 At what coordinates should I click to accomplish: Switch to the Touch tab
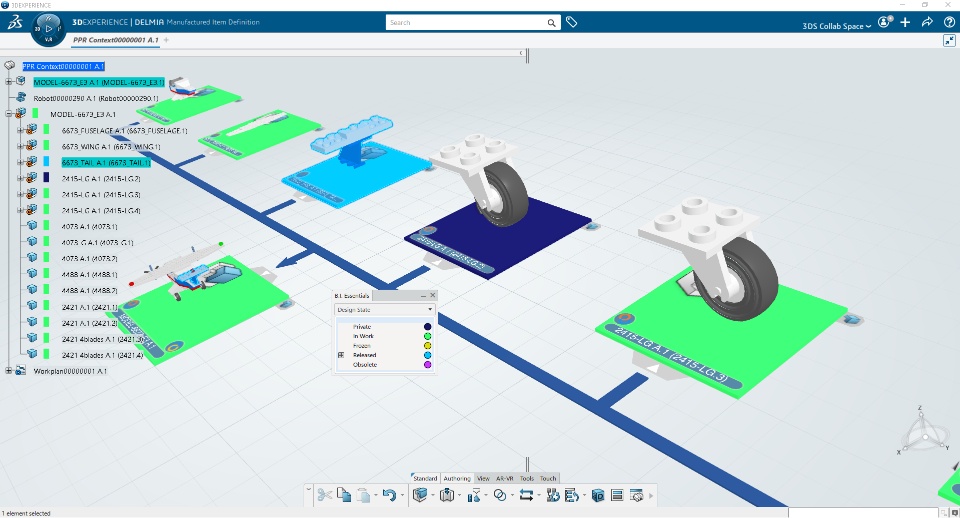click(548, 478)
